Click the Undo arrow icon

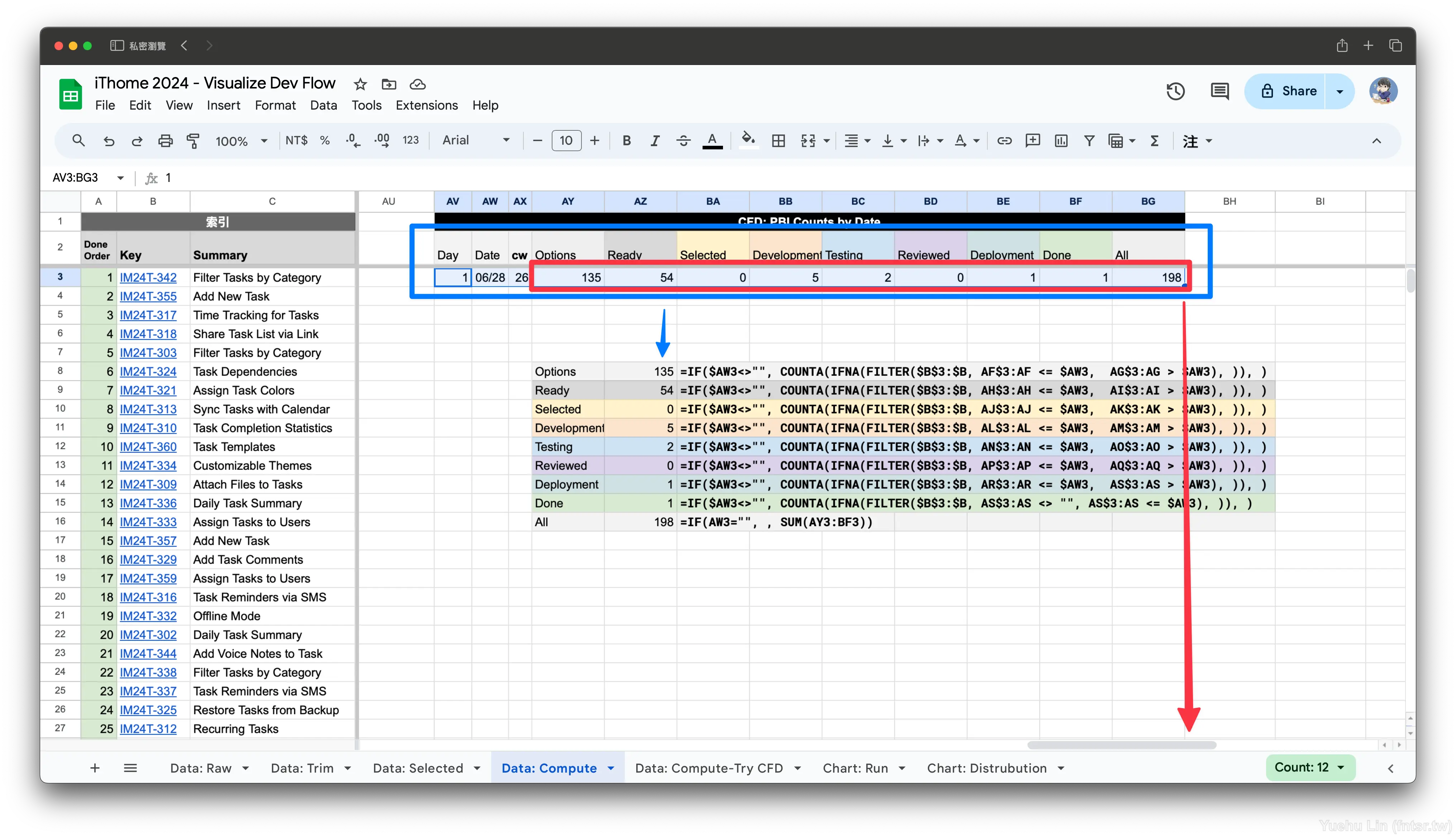(109, 141)
